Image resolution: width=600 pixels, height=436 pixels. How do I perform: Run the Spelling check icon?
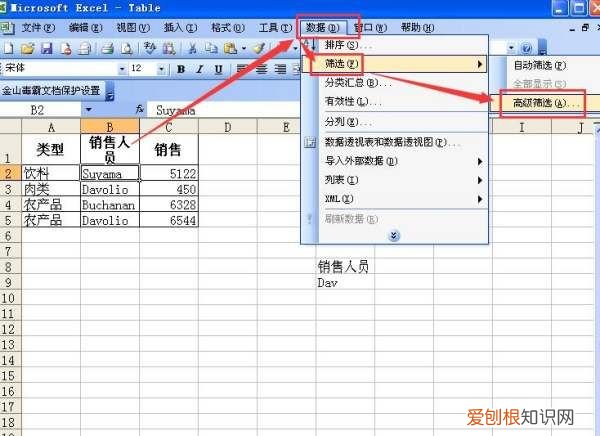(150, 48)
